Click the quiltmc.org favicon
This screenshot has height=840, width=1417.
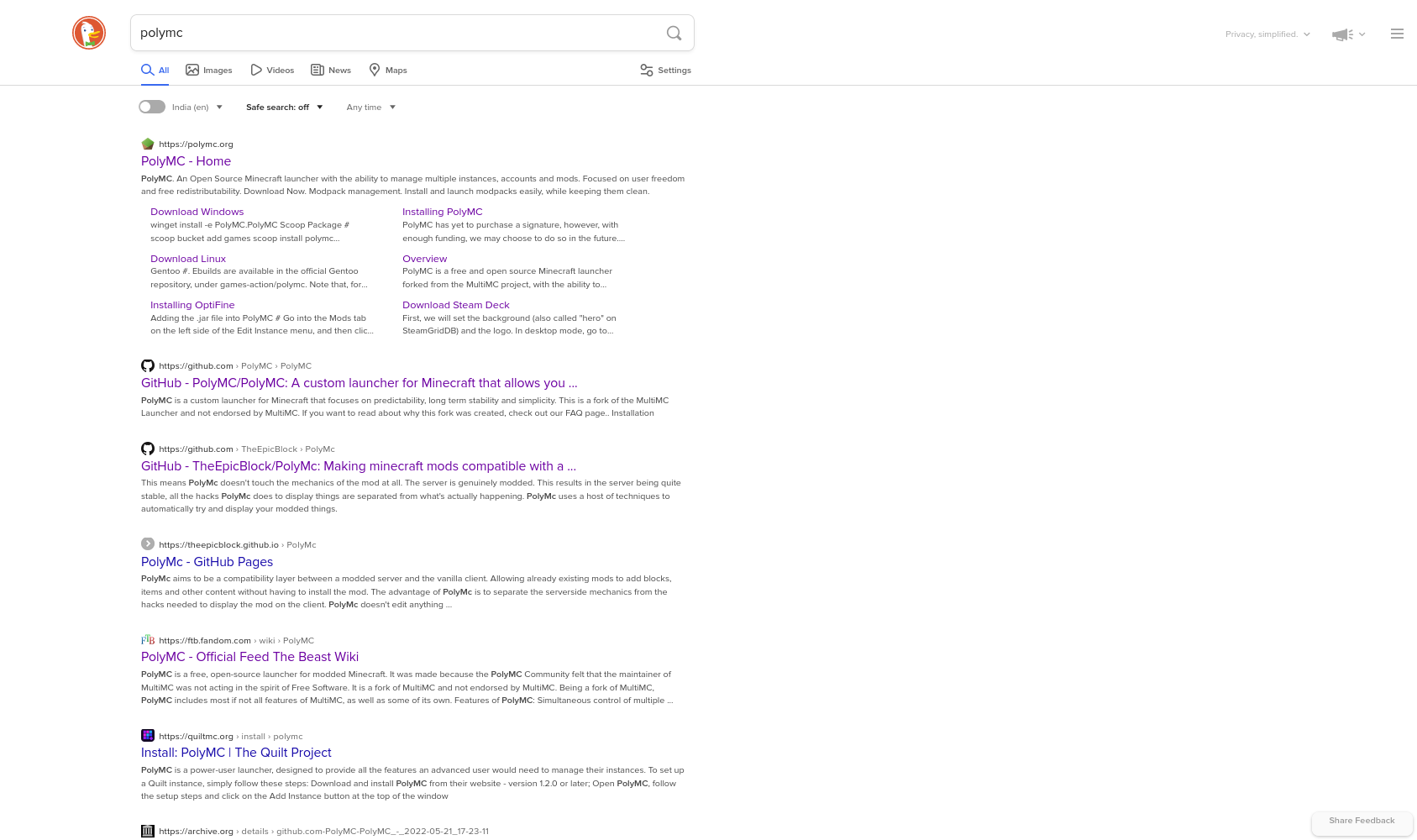pos(148,736)
